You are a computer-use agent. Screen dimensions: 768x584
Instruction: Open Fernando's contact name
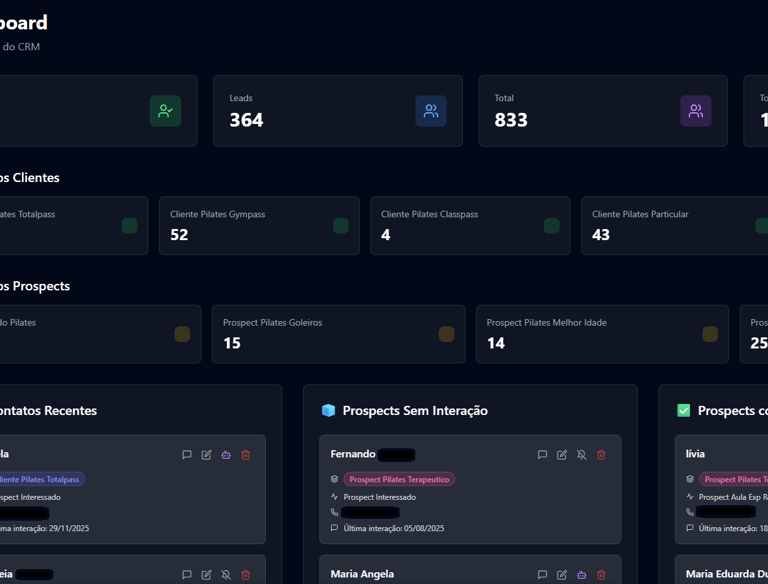click(x=353, y=454)
